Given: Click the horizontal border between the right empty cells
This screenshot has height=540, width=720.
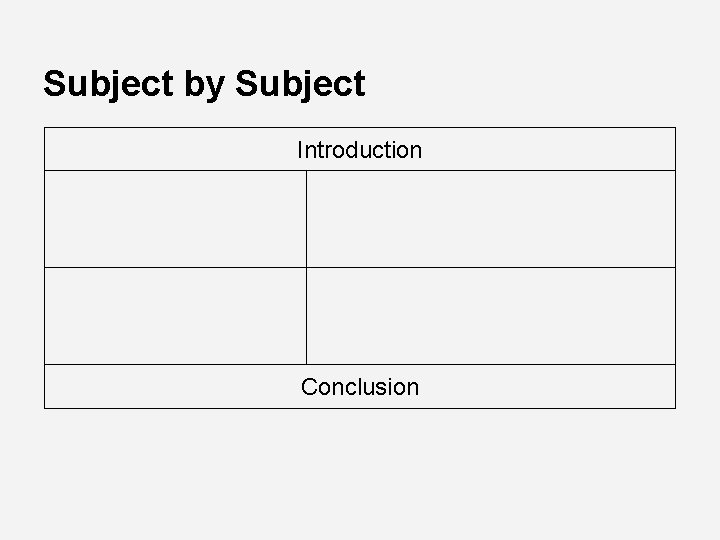Looking at the screenshot, I should point(490,267).
